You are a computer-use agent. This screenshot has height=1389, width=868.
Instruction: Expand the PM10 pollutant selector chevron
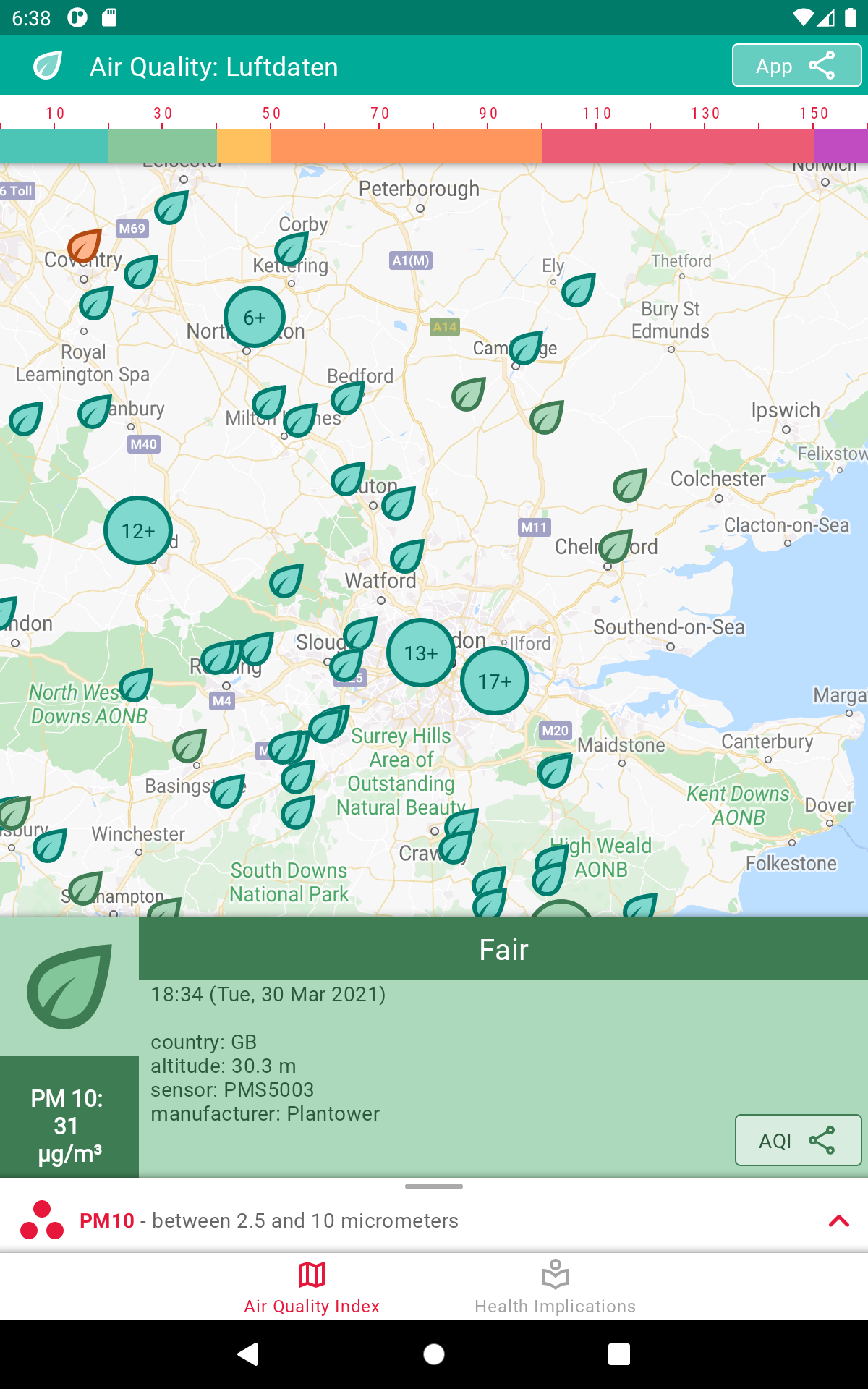[838, 1221]
